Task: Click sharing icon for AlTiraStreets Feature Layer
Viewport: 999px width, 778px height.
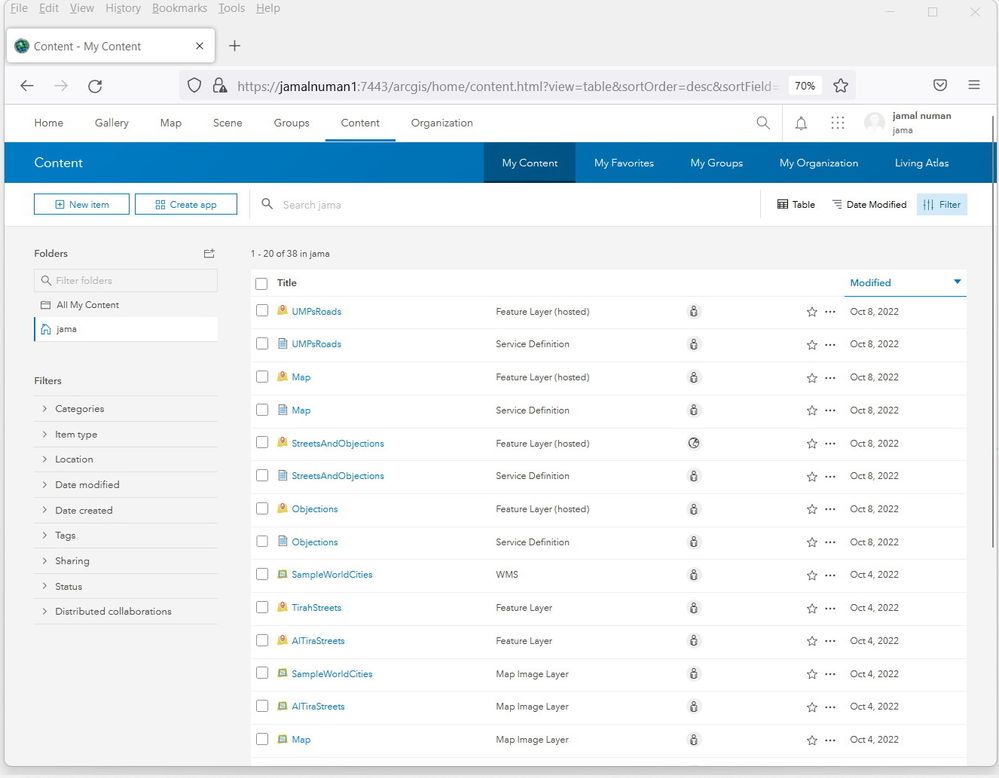Action: click(694, 640)
